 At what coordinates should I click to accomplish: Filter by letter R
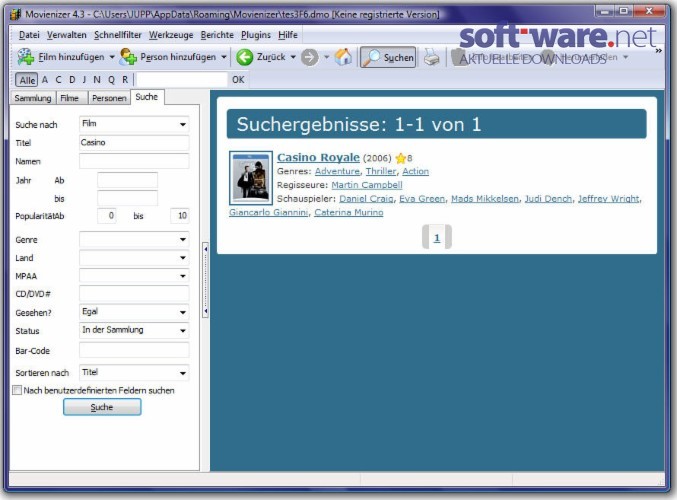pos(125,80)
